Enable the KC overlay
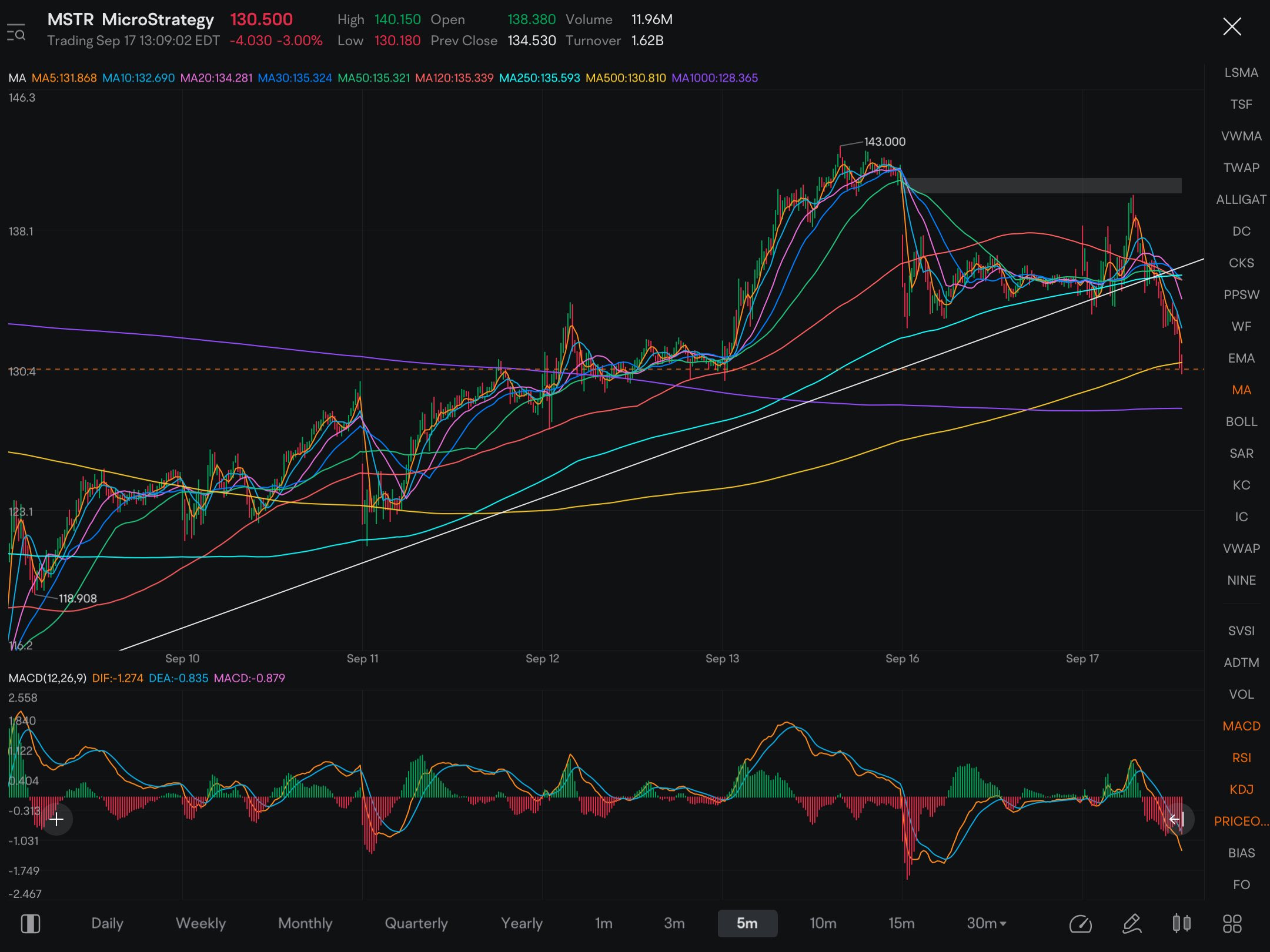 (x=1241, y=485)
